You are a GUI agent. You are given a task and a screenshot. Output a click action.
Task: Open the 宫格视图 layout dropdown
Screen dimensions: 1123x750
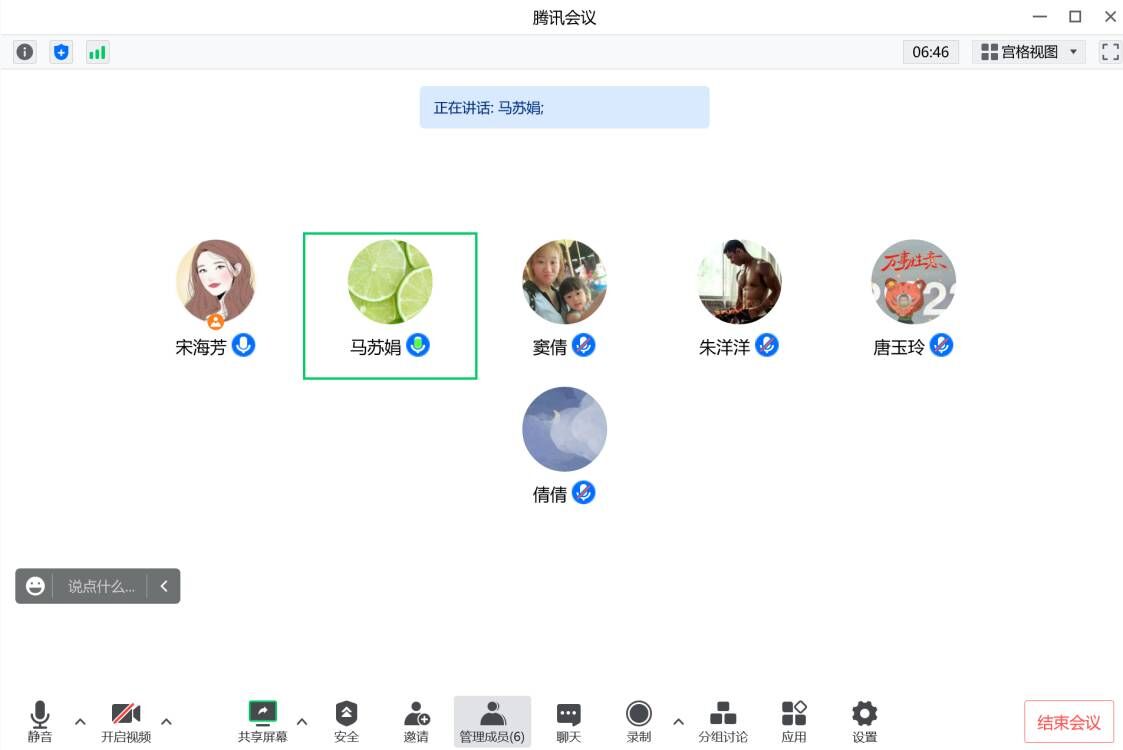1028,52
